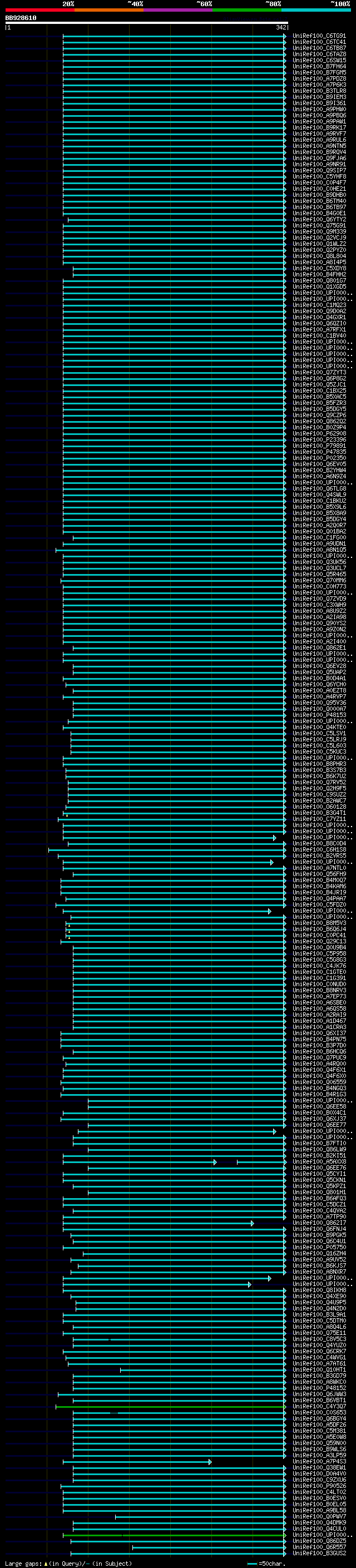Click the red 20% legend color bar
Image resolution: width=356 pixels, height=1568 pixels.
point(39,10)
